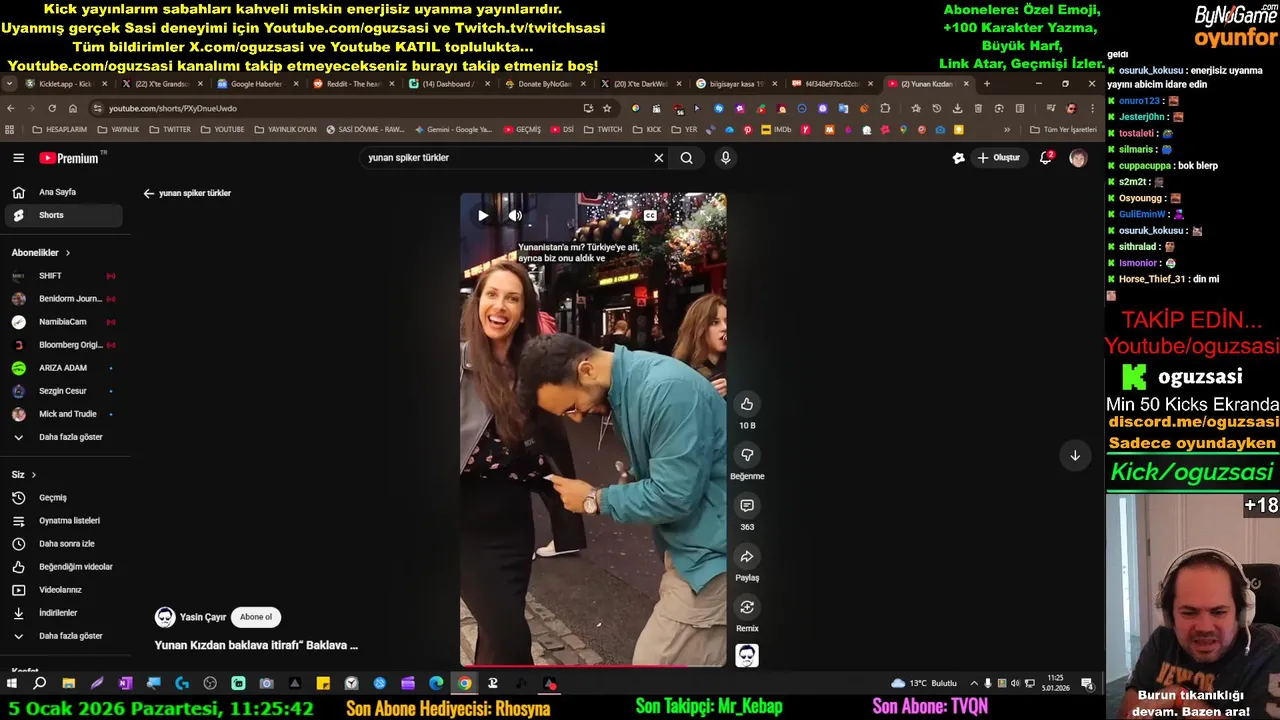Screen dimensions: 1280x720
Task: Select Shorts in the sidebar
Action: pyautogui.click(x=65, y=215)
